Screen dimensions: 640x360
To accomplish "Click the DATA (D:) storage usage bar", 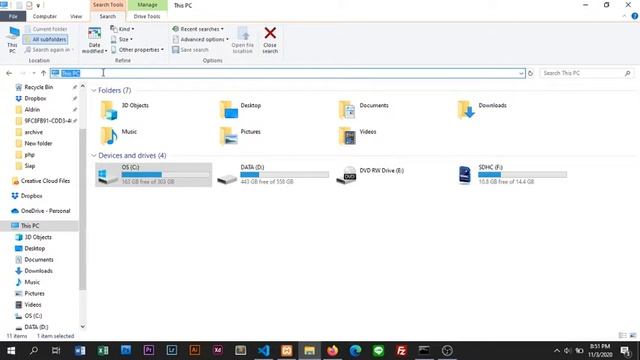I will [x=284, y=174].
